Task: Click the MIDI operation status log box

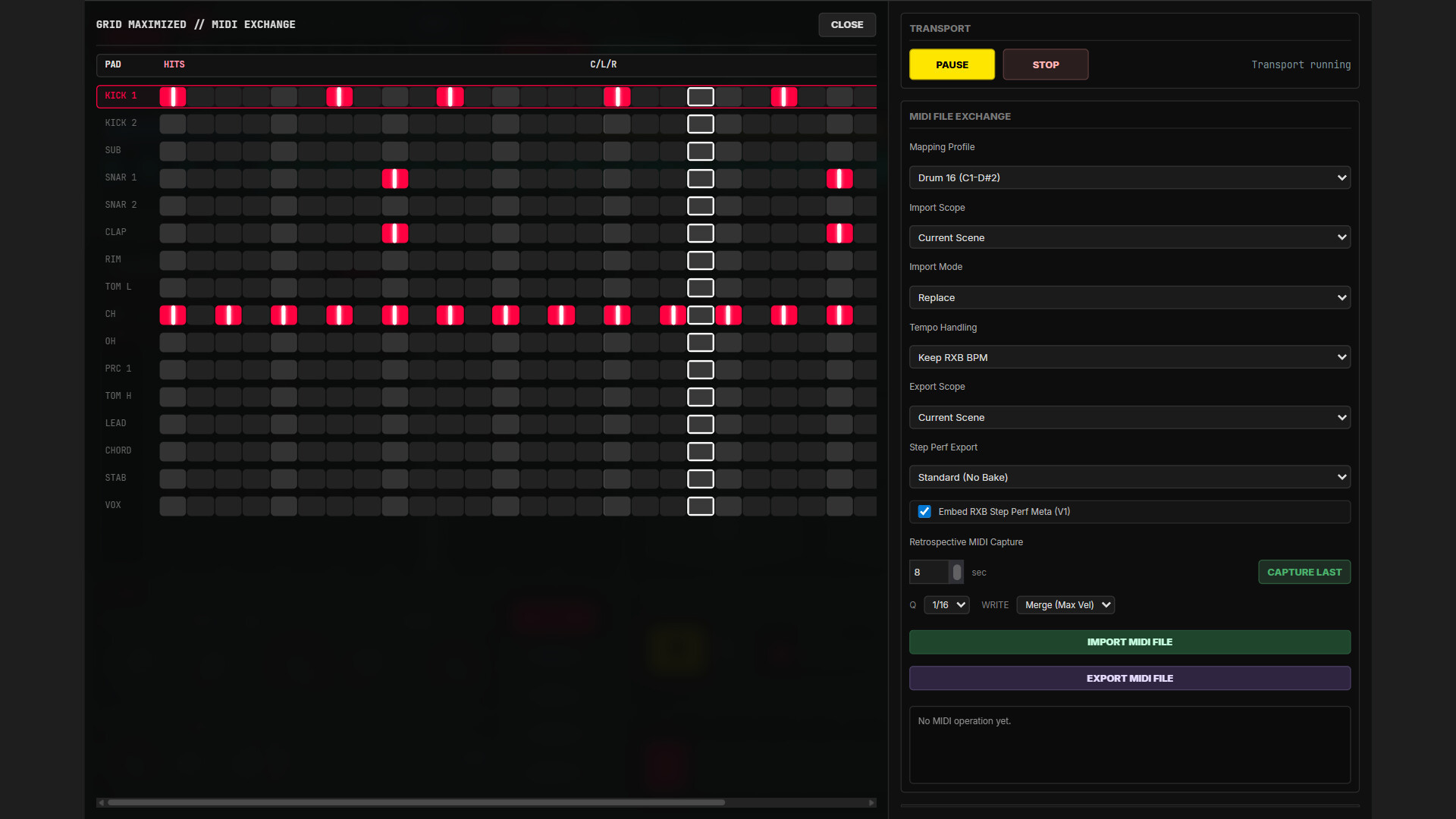Action: coord(1129,745)
